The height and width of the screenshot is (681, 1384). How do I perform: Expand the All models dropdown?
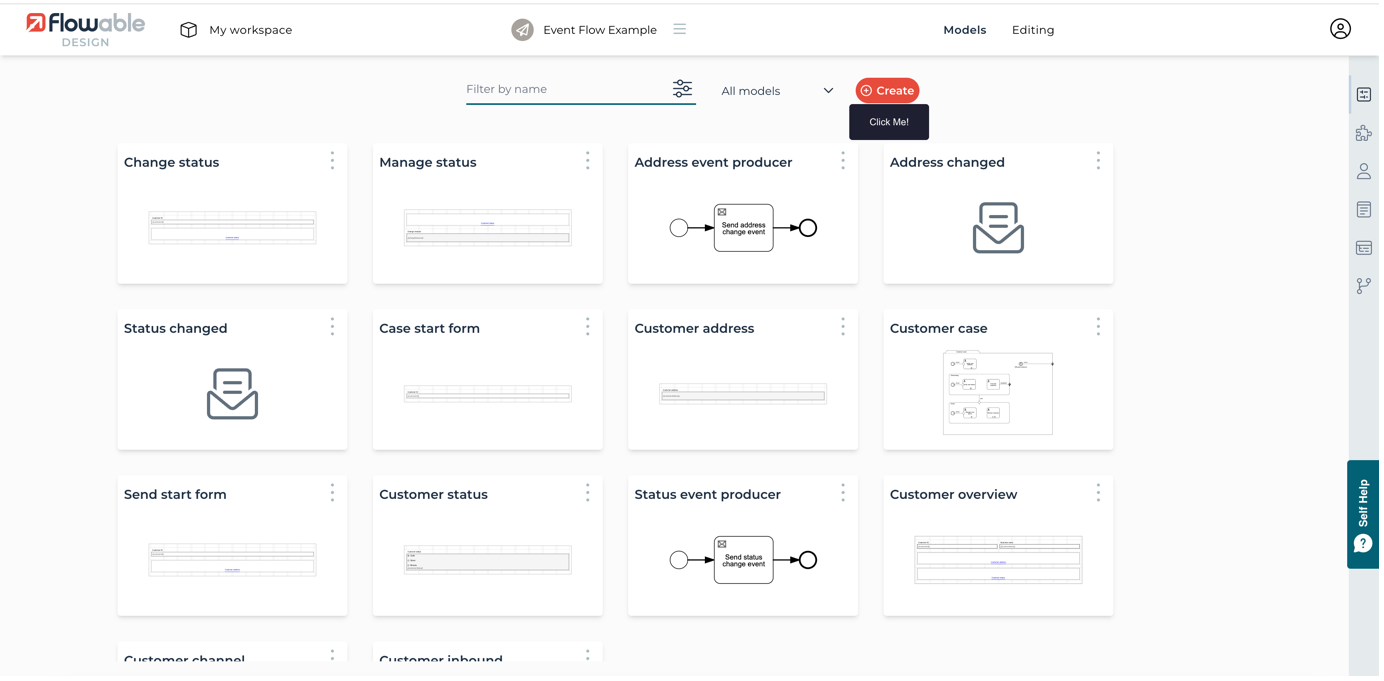777,91
